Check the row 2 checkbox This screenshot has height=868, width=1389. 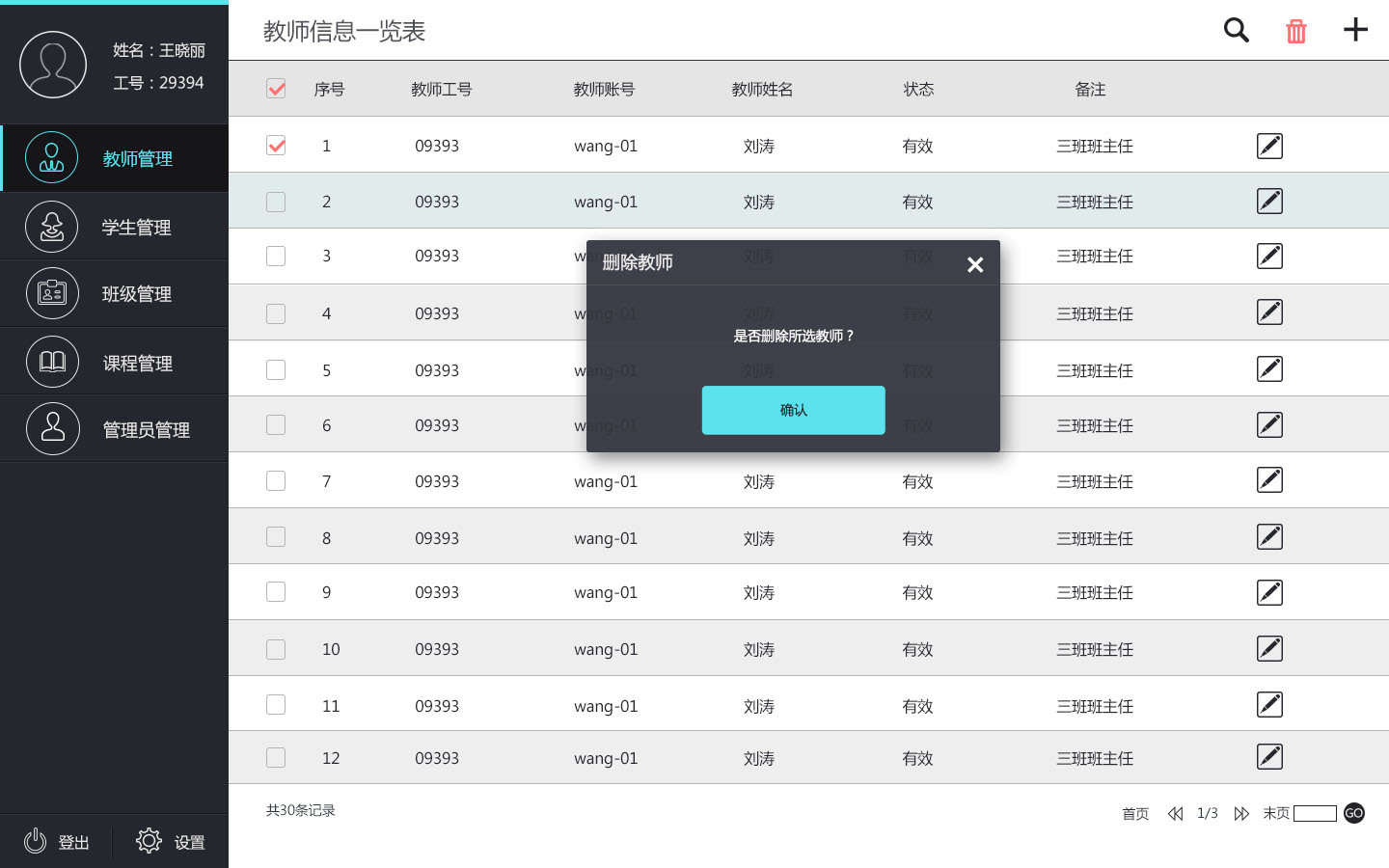tap(276, 202)
